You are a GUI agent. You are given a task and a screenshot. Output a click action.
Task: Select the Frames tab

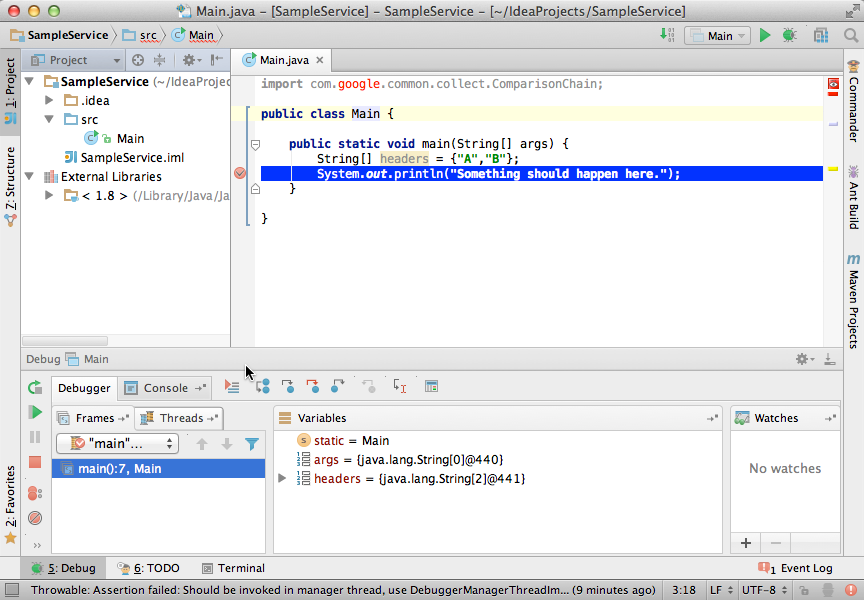tap(94, 418)
